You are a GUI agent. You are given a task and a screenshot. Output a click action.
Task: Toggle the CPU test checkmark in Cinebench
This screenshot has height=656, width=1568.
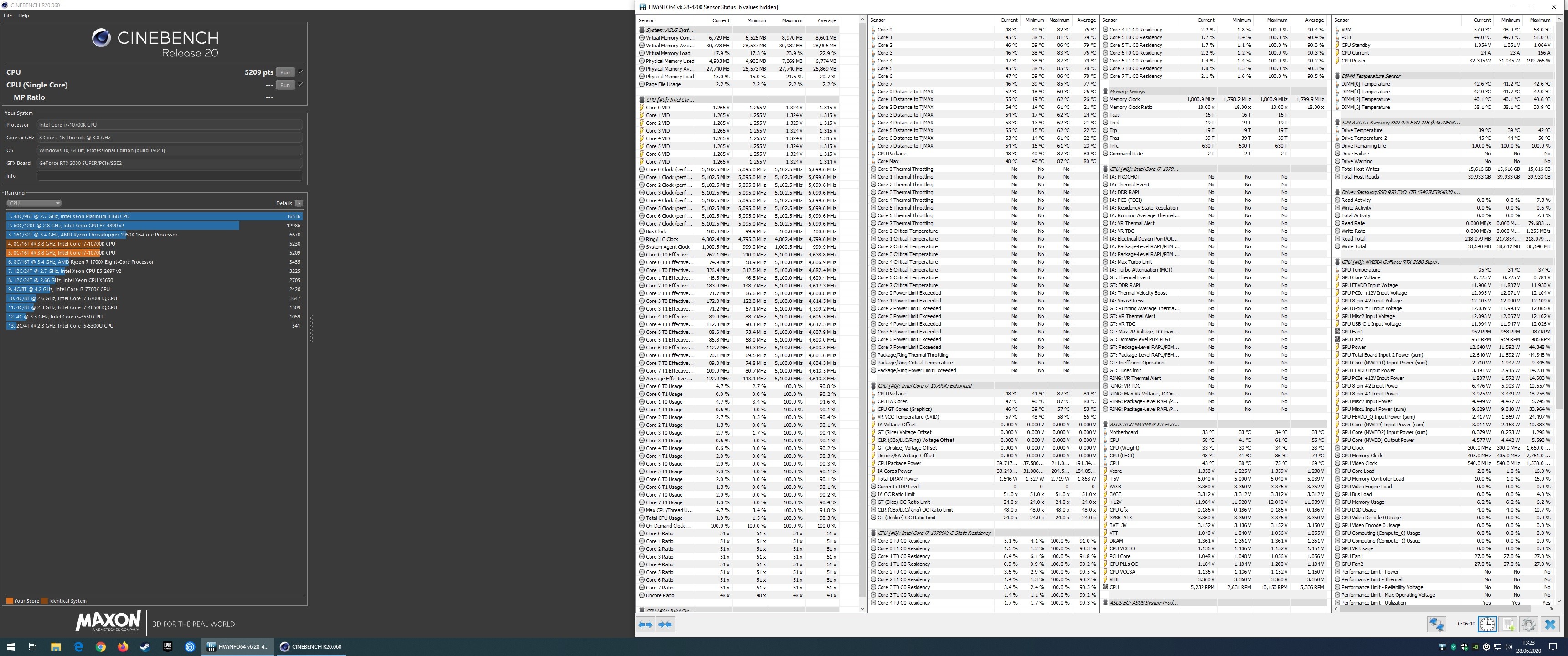(x=301, y=72)
